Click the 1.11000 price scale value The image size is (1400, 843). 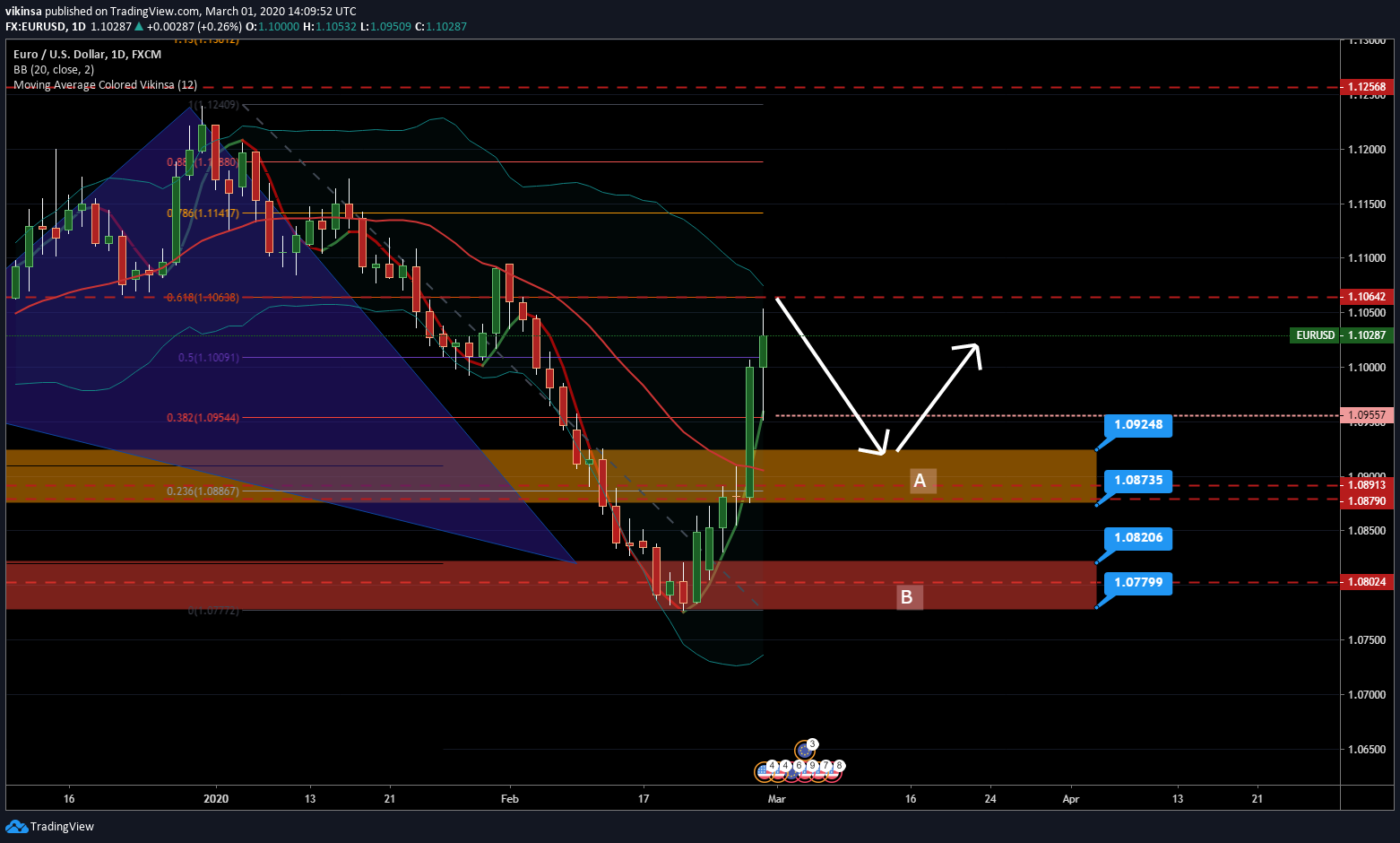pyautogui.click(x=1367, y=258)
